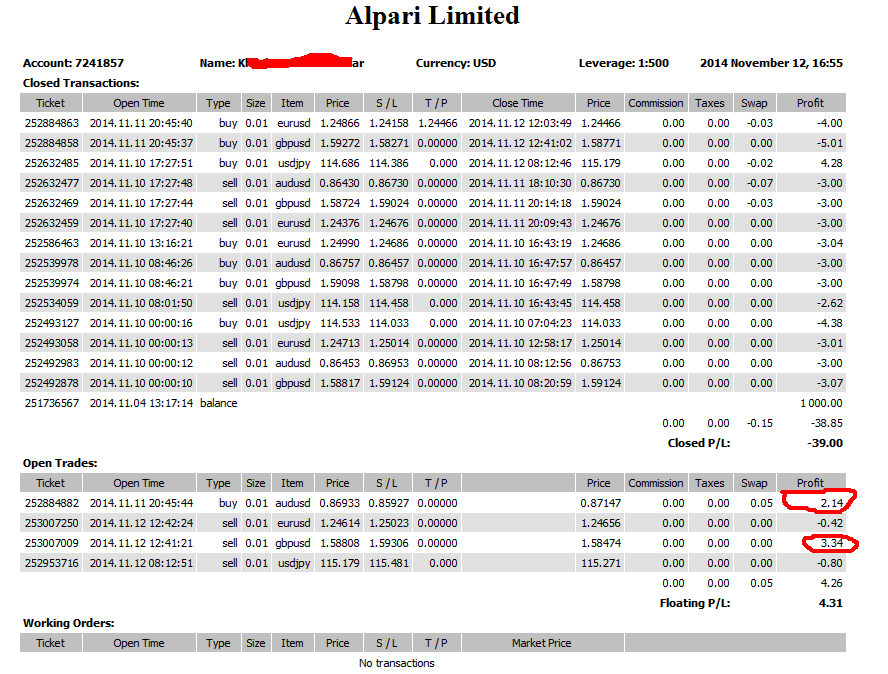Select stop loss 115.481 in open trades
Viewport: 888px width, 674px height.
click(x=388, y=563)
